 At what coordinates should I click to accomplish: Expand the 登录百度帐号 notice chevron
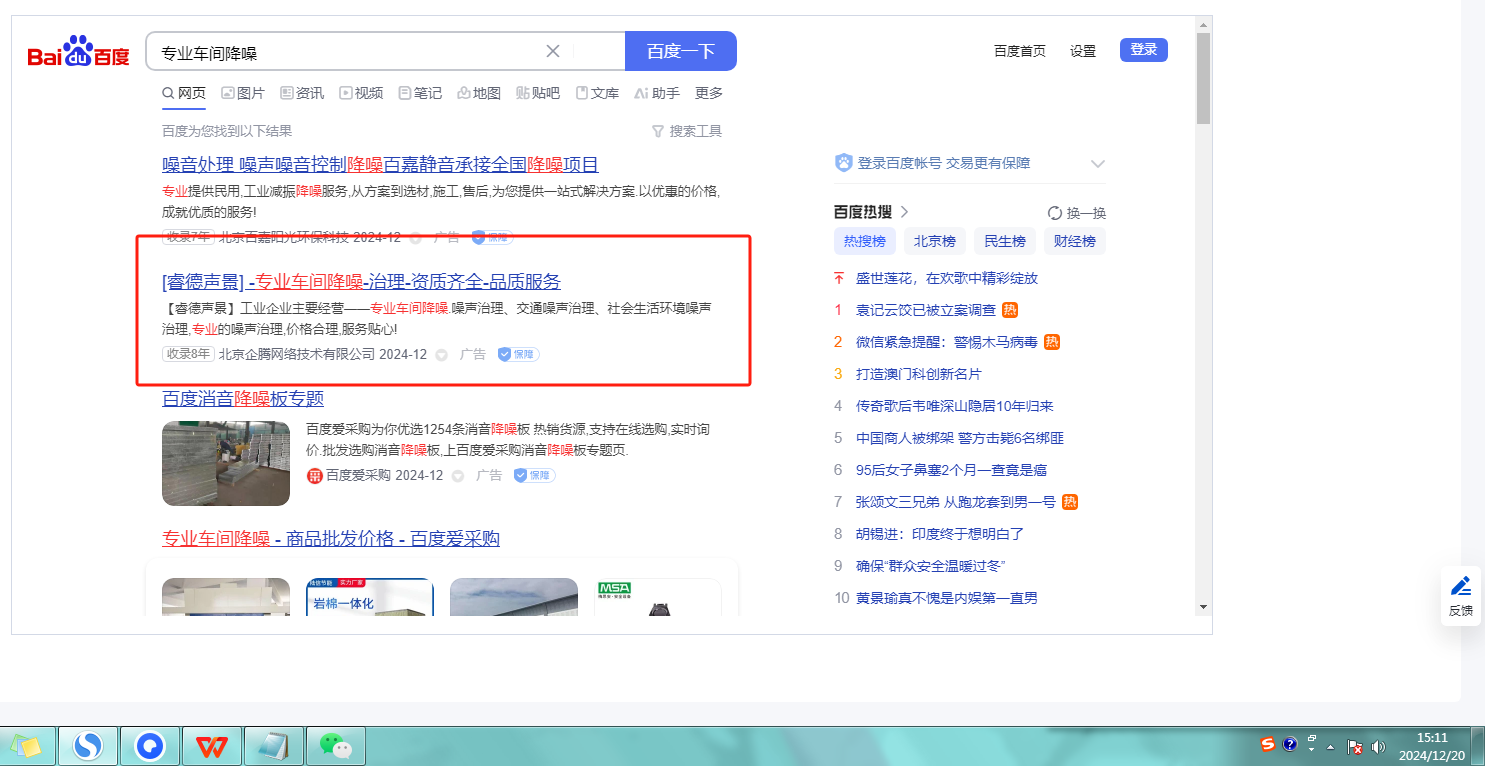1097,164
